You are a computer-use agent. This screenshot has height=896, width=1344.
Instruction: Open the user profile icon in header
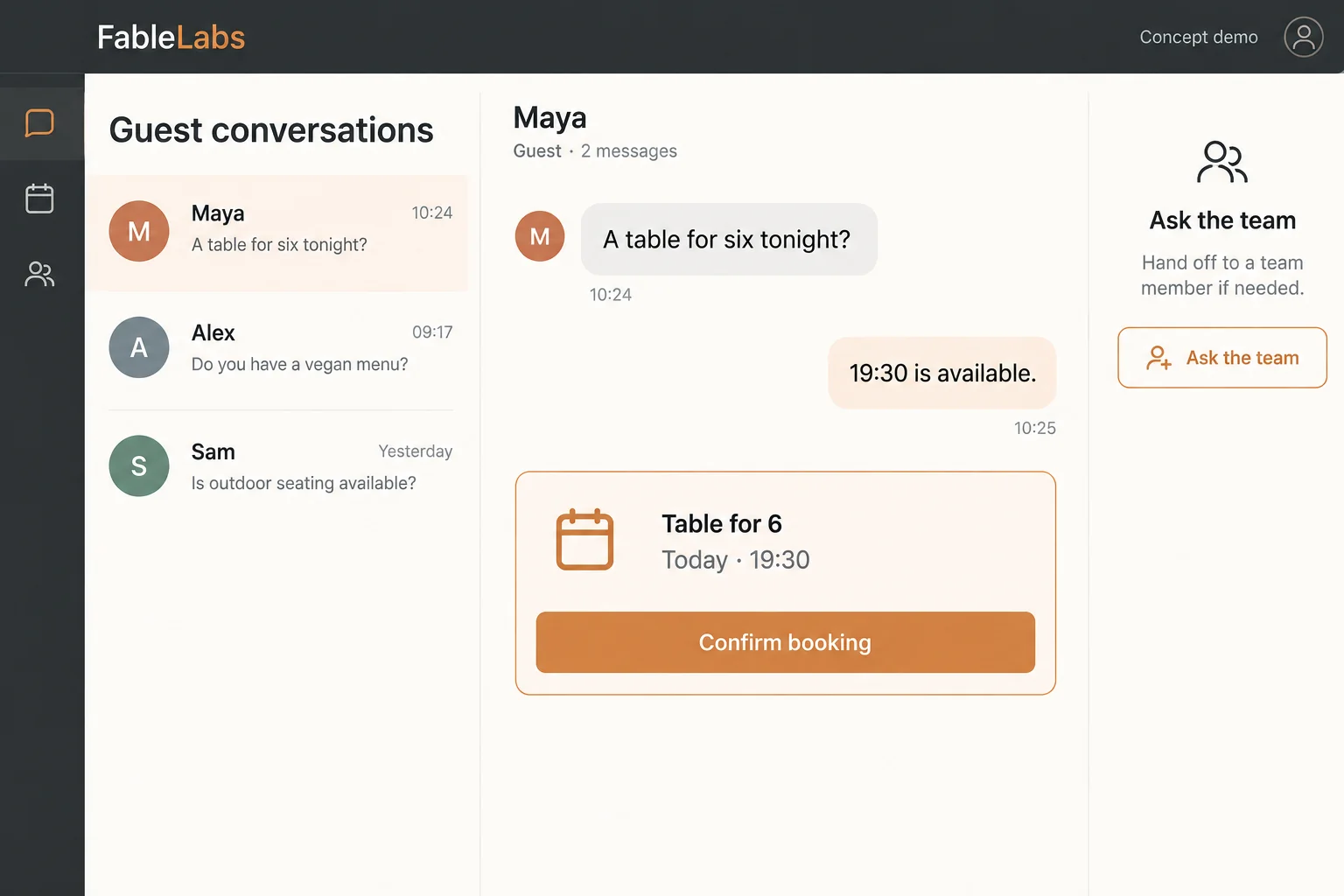click(x=1303, y=37)
